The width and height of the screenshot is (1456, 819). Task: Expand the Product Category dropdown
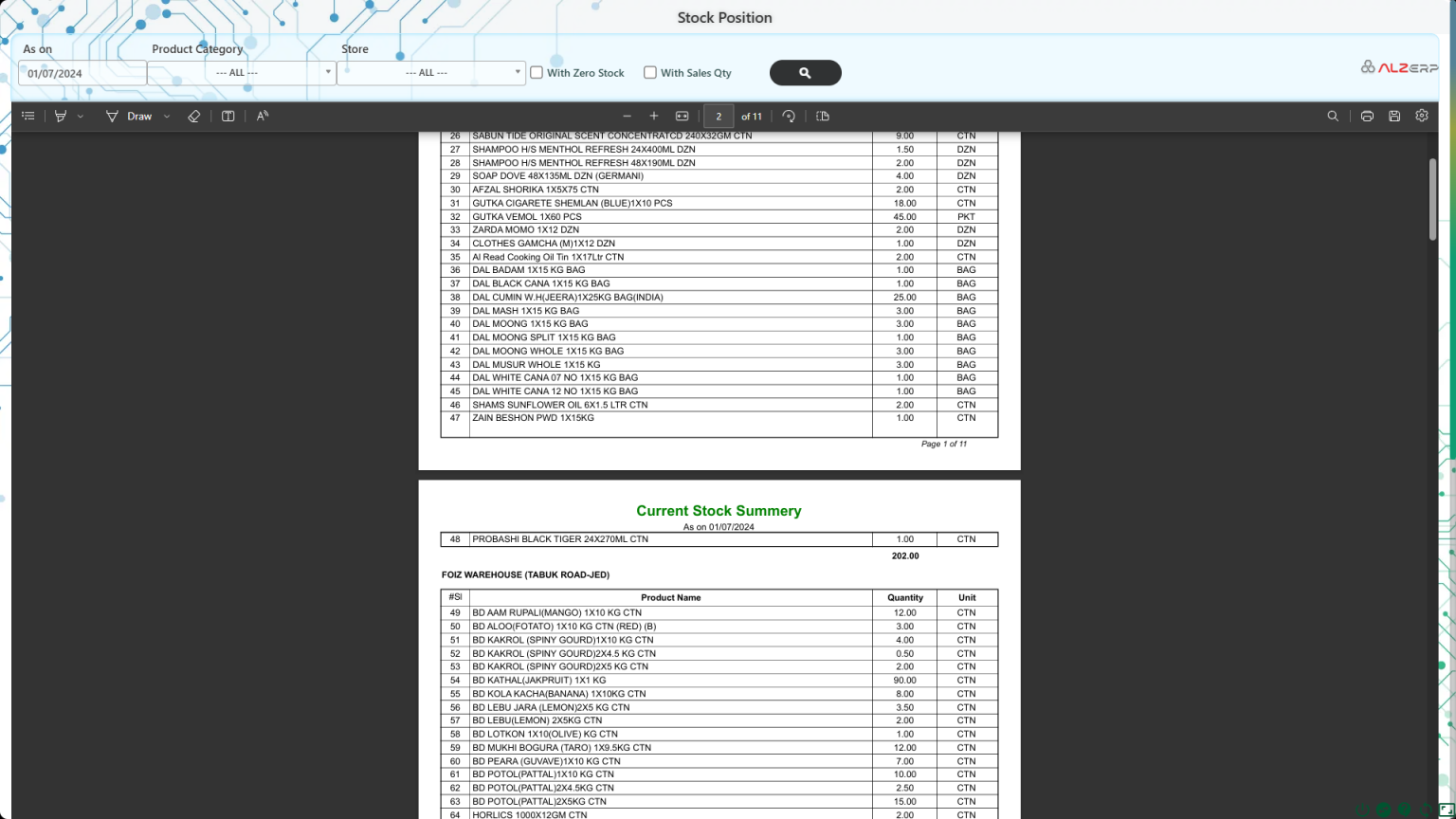pos(328,72)
